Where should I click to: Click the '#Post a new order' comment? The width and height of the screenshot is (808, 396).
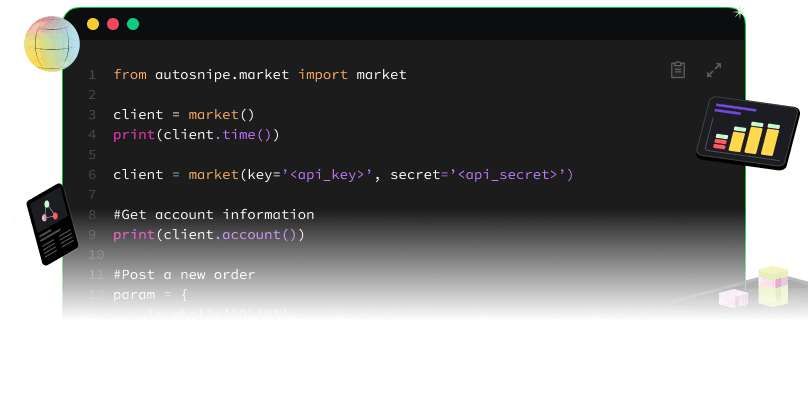click(184, 274)
